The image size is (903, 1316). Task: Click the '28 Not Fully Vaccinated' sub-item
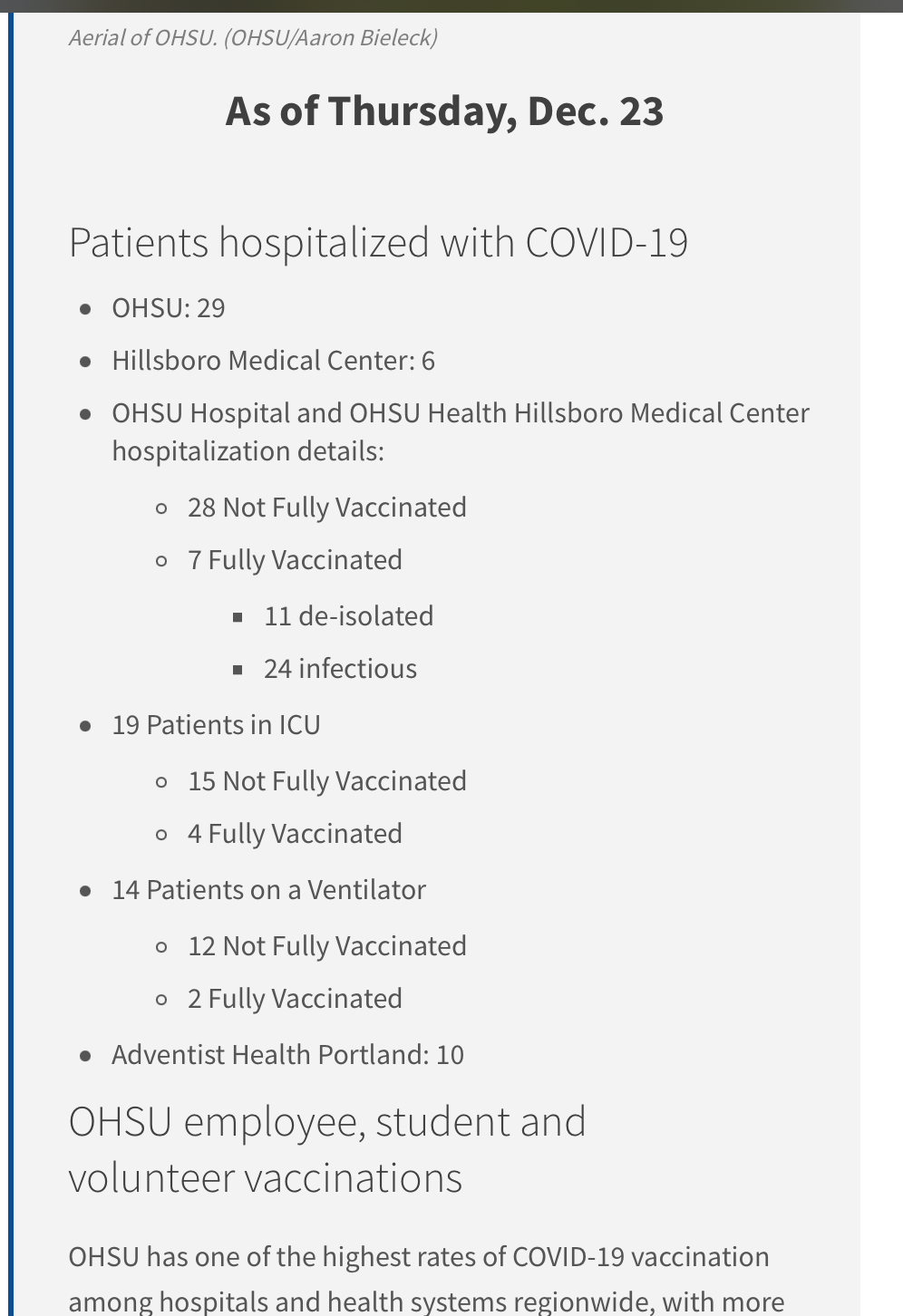(x=326, y=508)
